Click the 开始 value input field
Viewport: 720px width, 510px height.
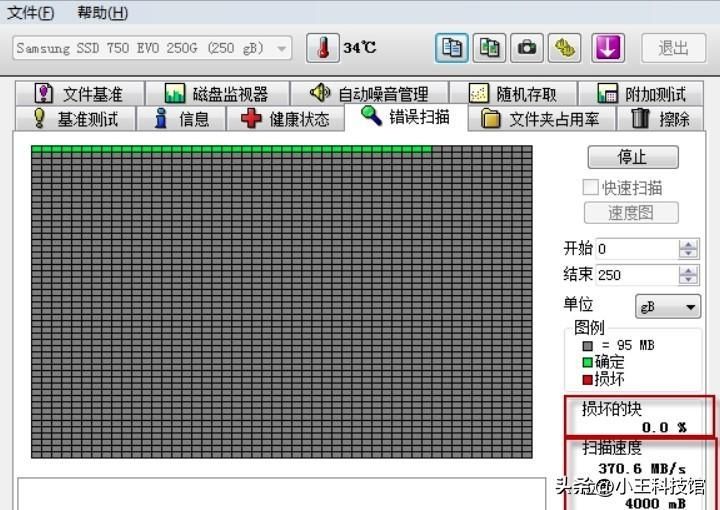637,249
